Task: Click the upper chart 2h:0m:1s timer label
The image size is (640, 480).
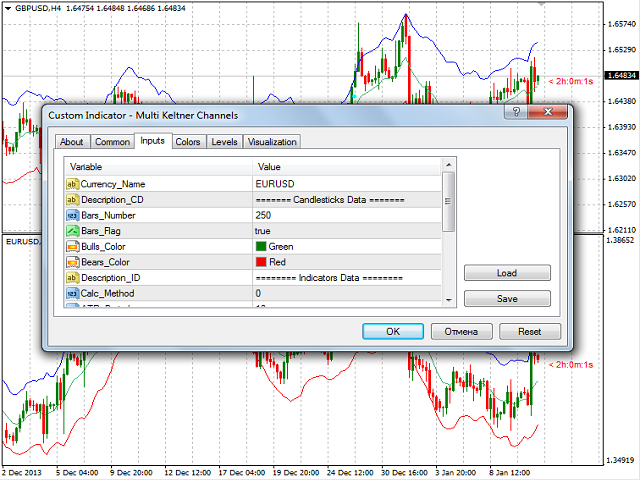Action: [x=571, y=81]
